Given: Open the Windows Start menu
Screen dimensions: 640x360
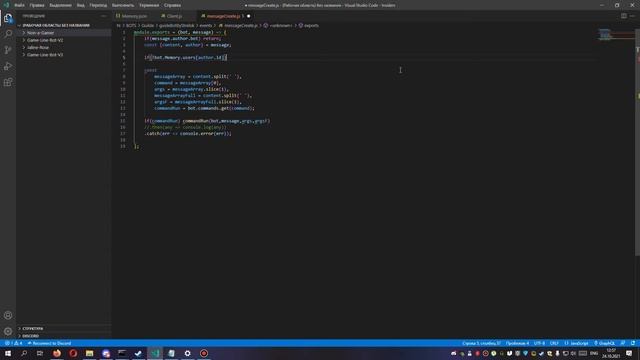Looking at the screenshot, I should (x=8, y=353).
